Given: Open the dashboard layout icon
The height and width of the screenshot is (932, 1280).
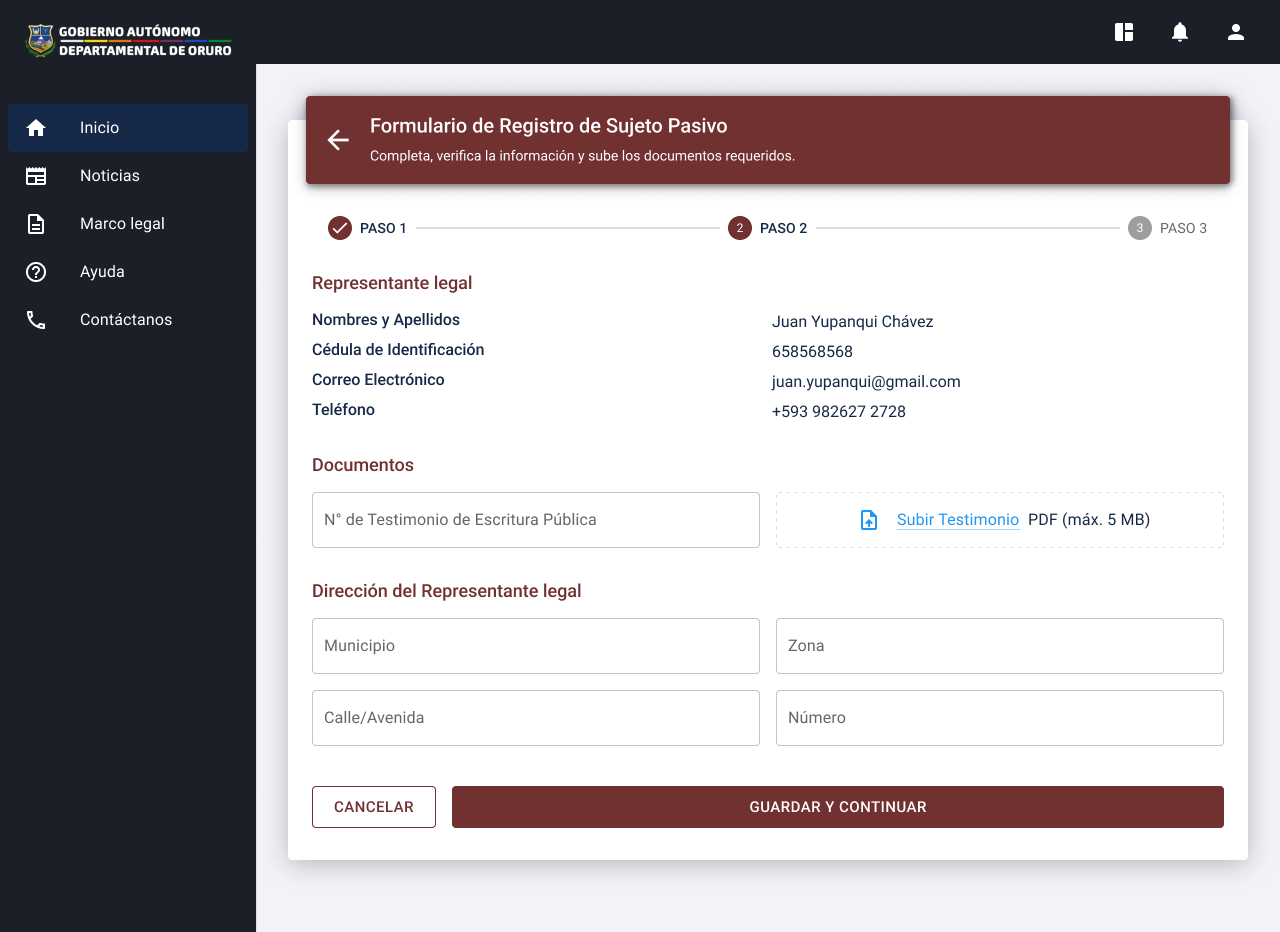Looking at the screenshot, I should [1124, 32].
